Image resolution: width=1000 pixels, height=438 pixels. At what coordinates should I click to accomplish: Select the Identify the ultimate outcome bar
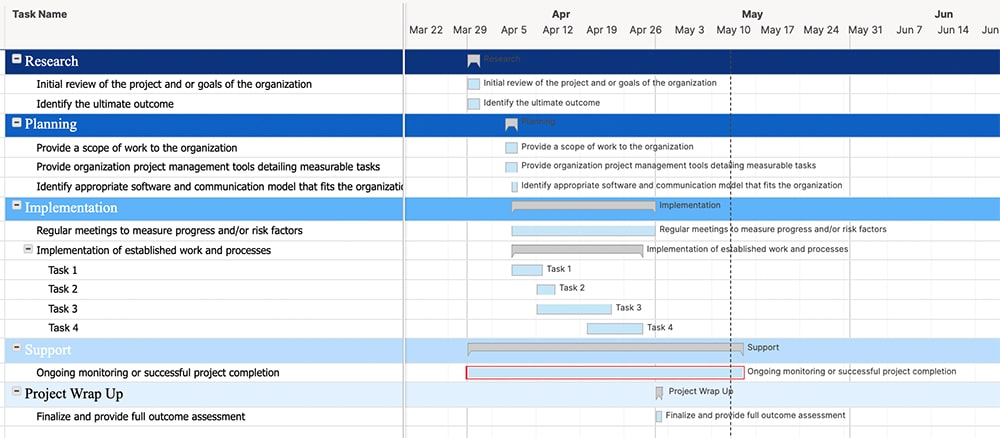click(474, 104)
